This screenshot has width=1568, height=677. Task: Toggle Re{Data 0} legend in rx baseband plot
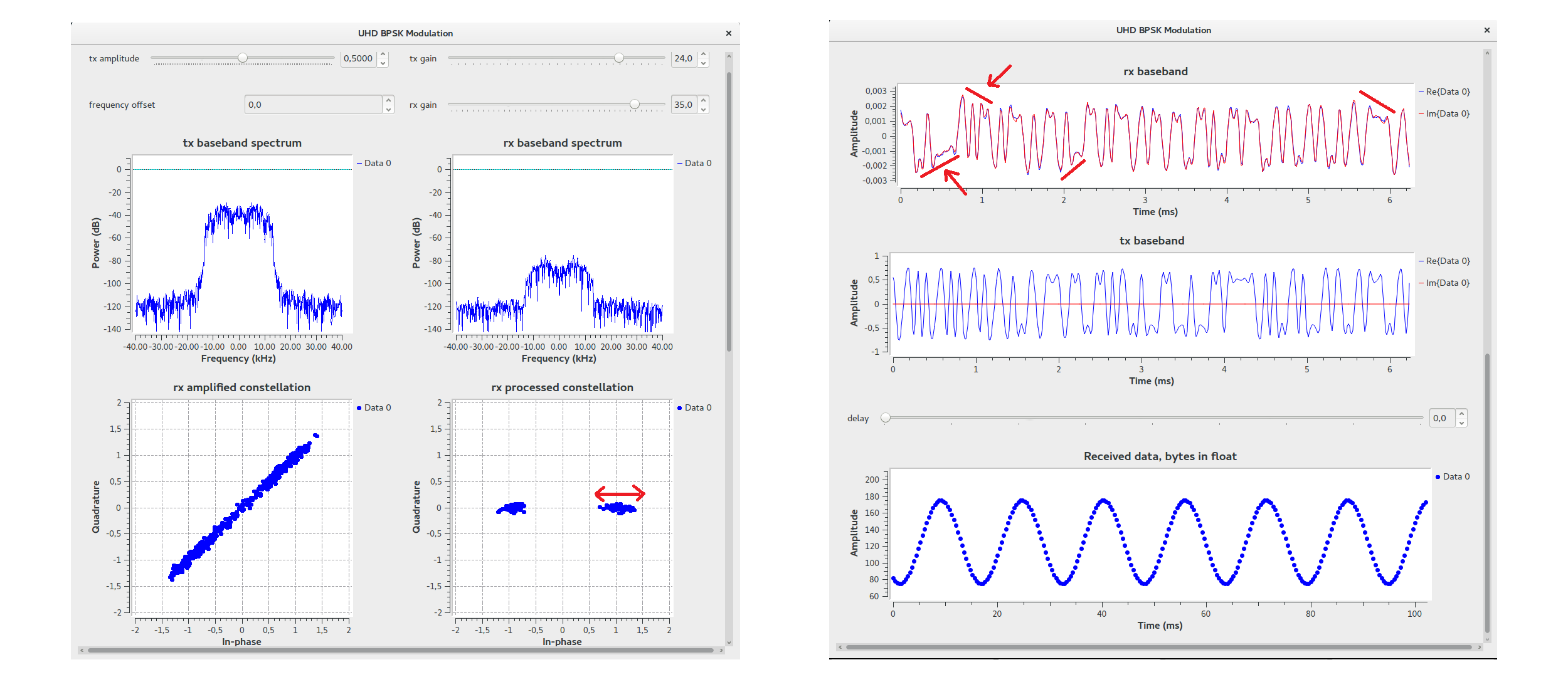pos(1444,92)
